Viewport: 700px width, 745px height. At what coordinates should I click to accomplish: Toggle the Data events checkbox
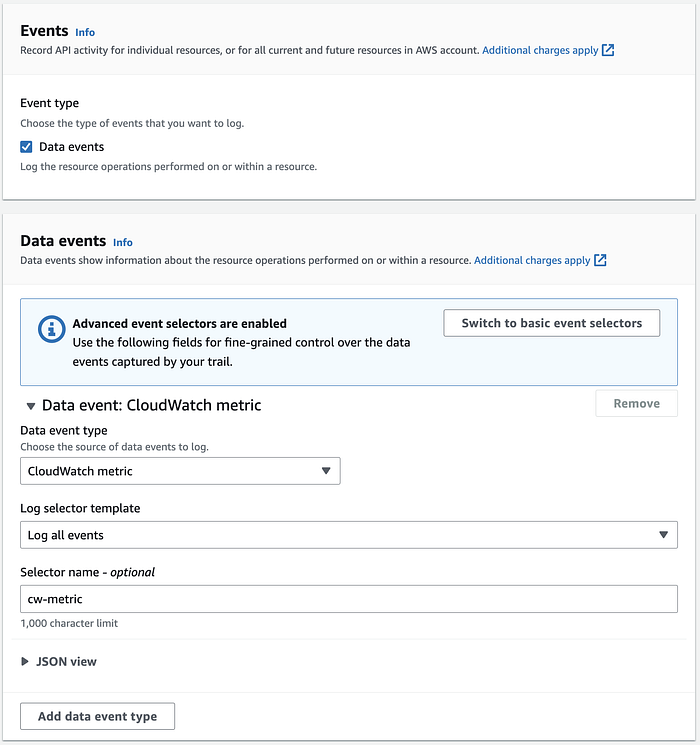point(27,147)
